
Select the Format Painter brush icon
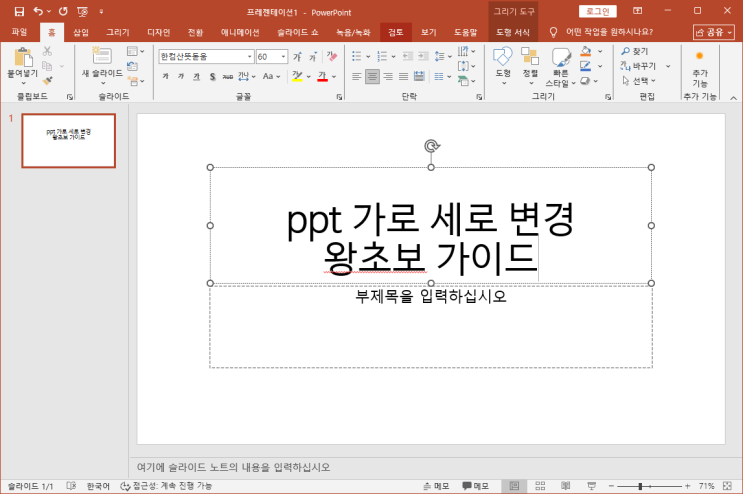coord(47,82)
